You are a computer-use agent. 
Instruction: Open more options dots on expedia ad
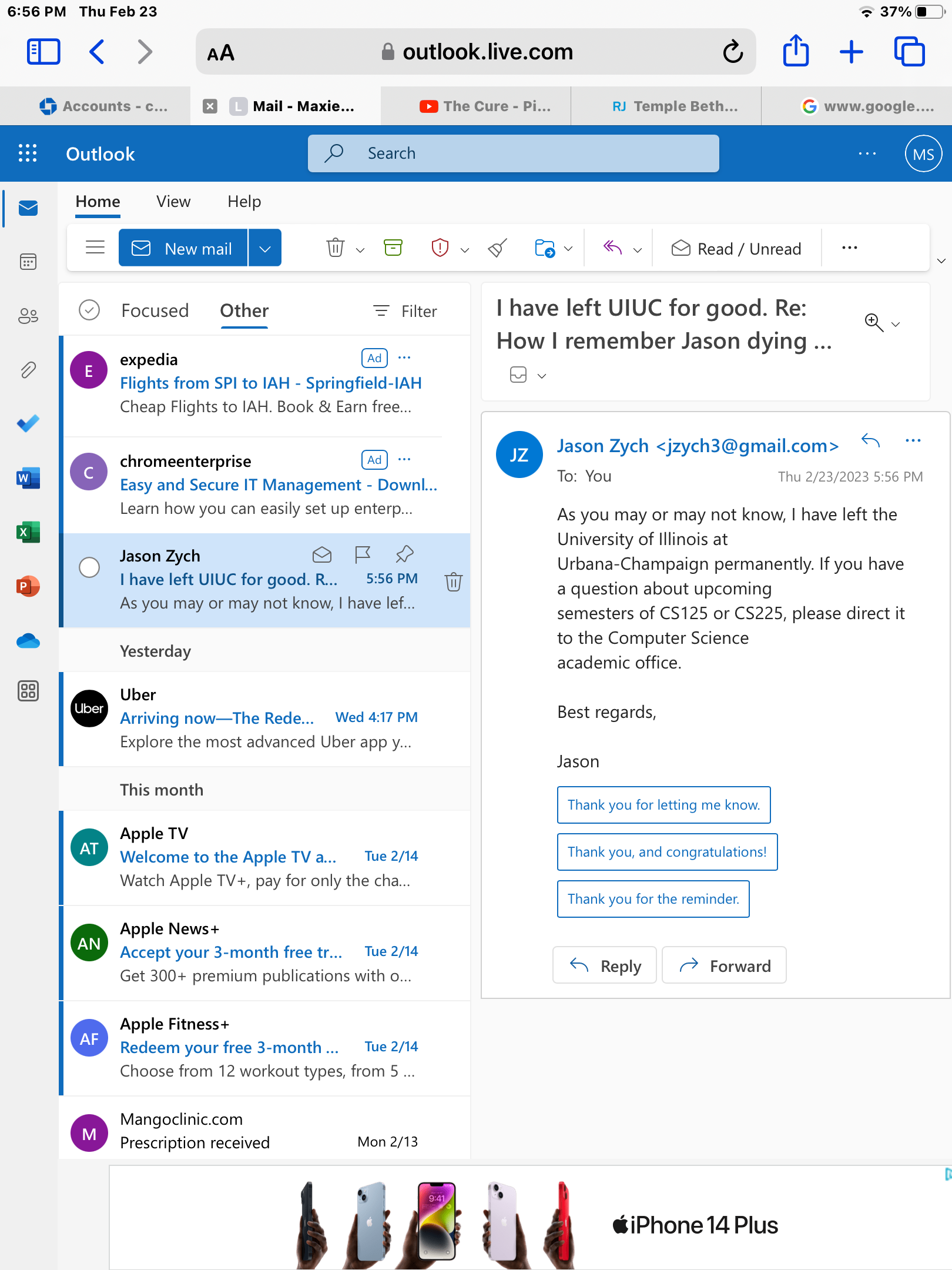click(404, 357)
